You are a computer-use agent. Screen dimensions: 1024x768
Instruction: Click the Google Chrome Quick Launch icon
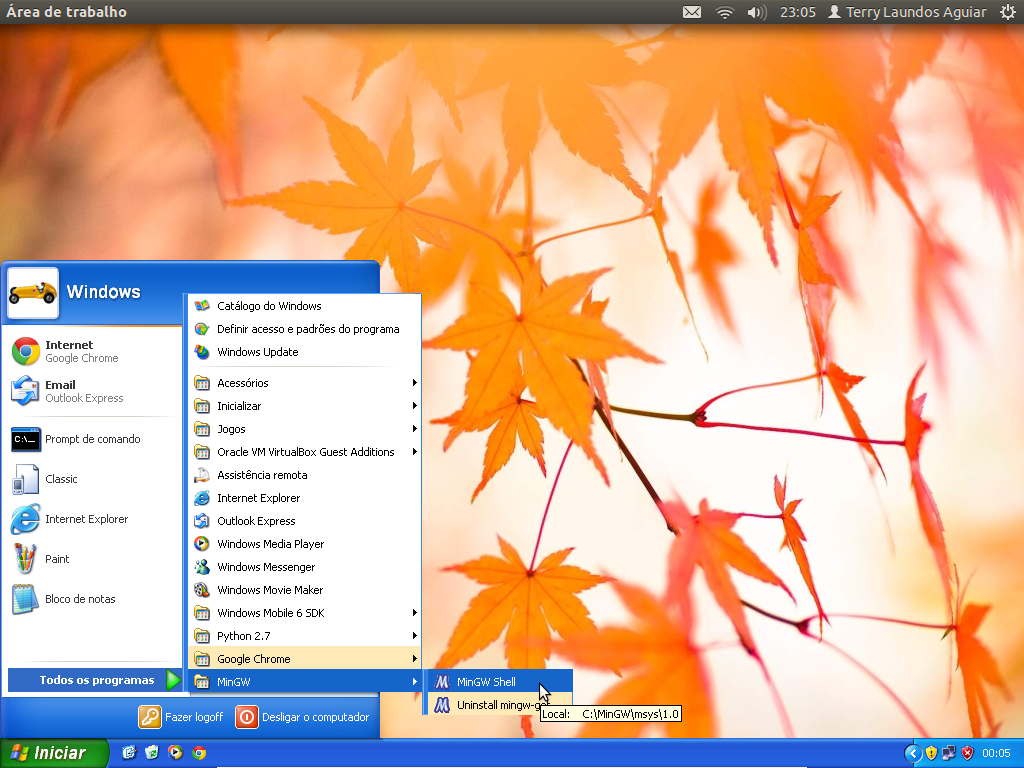[199, 753]
